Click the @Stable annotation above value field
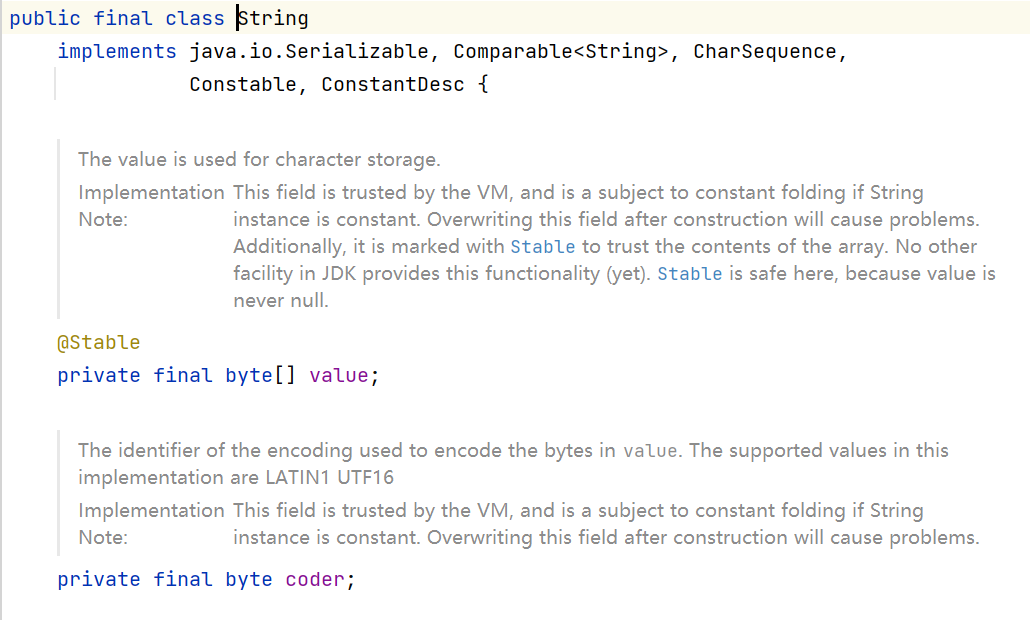This screenshot has width=1030, height=620. coord(99,343)
